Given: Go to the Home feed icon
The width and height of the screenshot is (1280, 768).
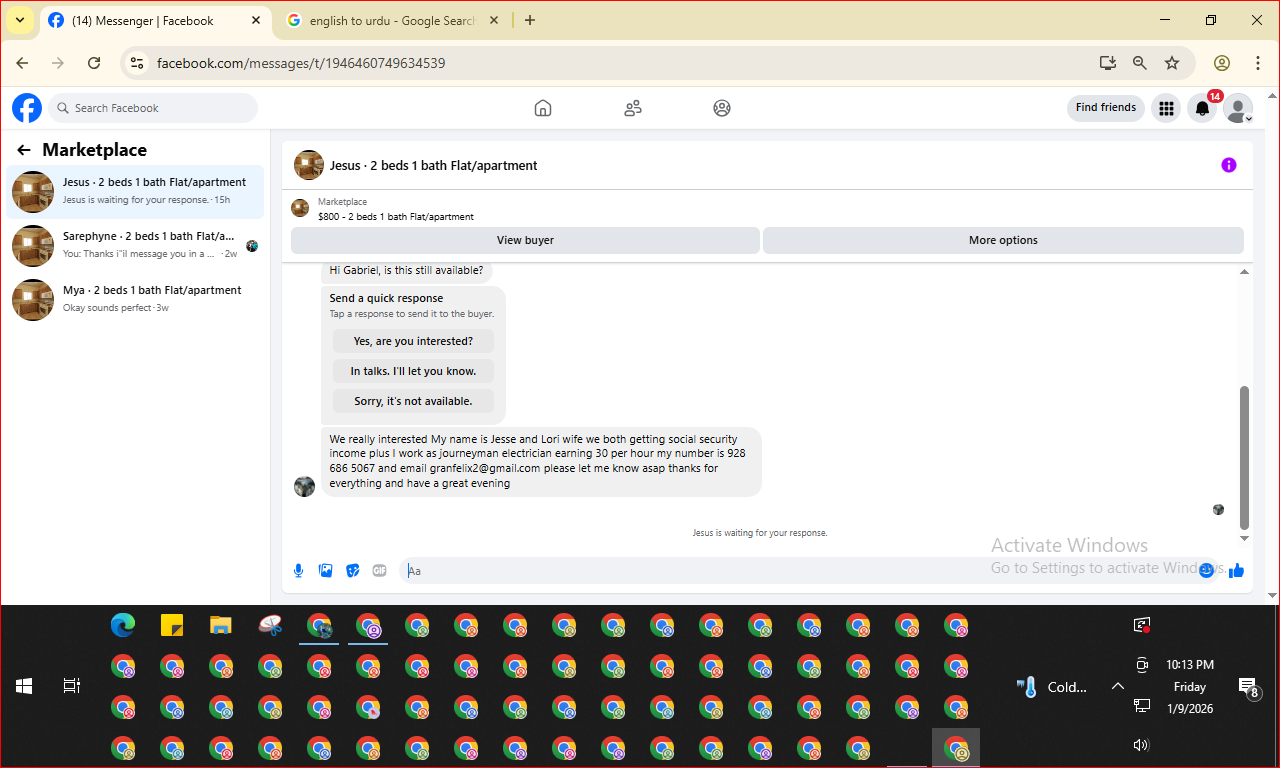Looking at the screenshot, I should [x=543, y=108].
